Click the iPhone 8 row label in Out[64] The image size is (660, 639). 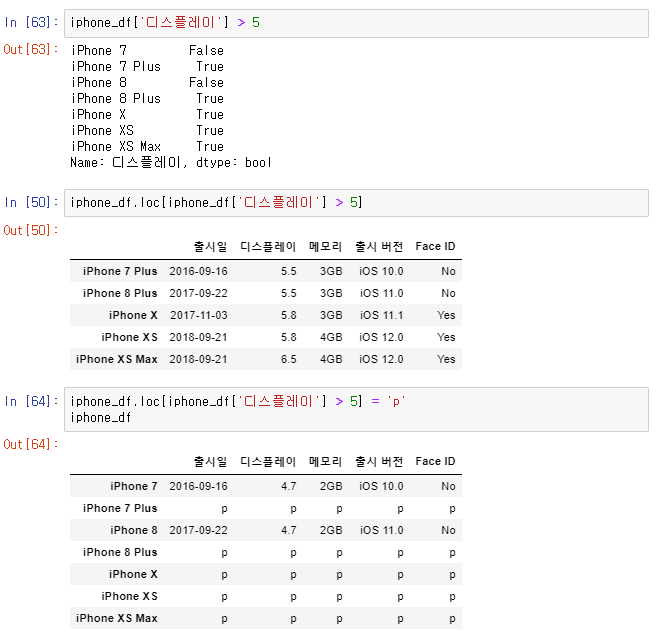(134, 530)
